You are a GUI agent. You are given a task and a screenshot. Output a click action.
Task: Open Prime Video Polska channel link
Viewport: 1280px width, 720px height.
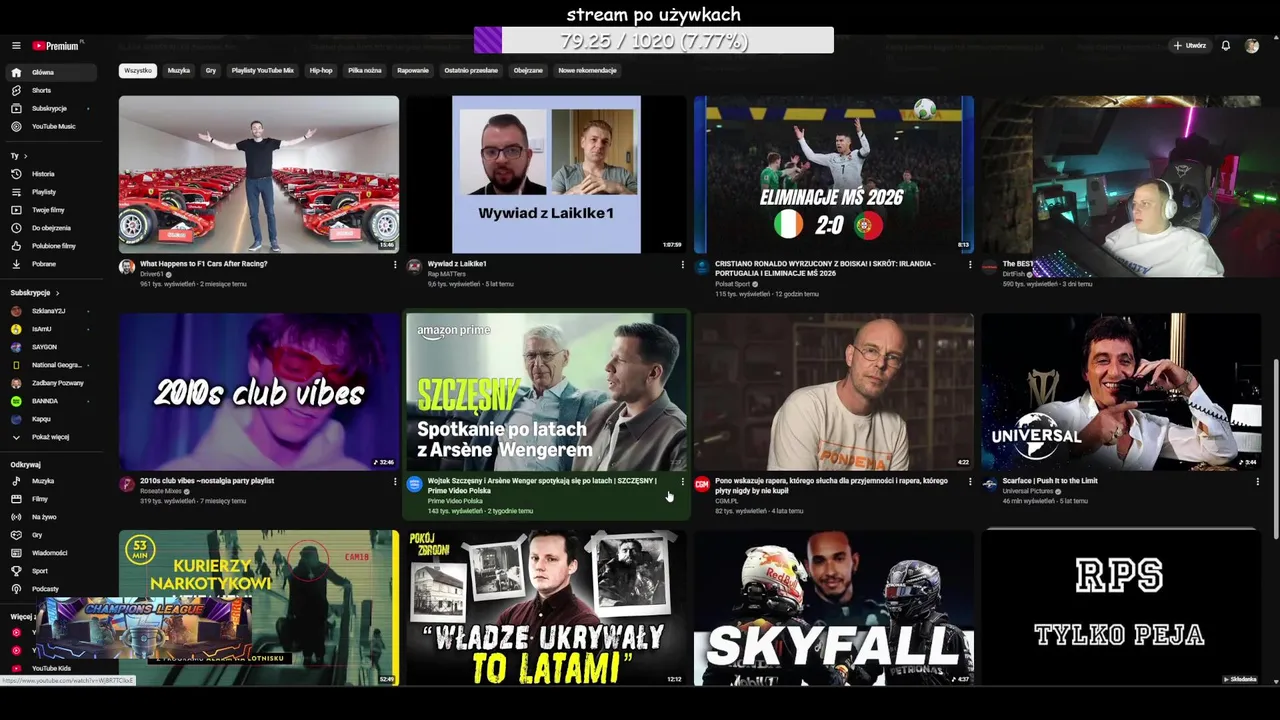click(455, 501)
